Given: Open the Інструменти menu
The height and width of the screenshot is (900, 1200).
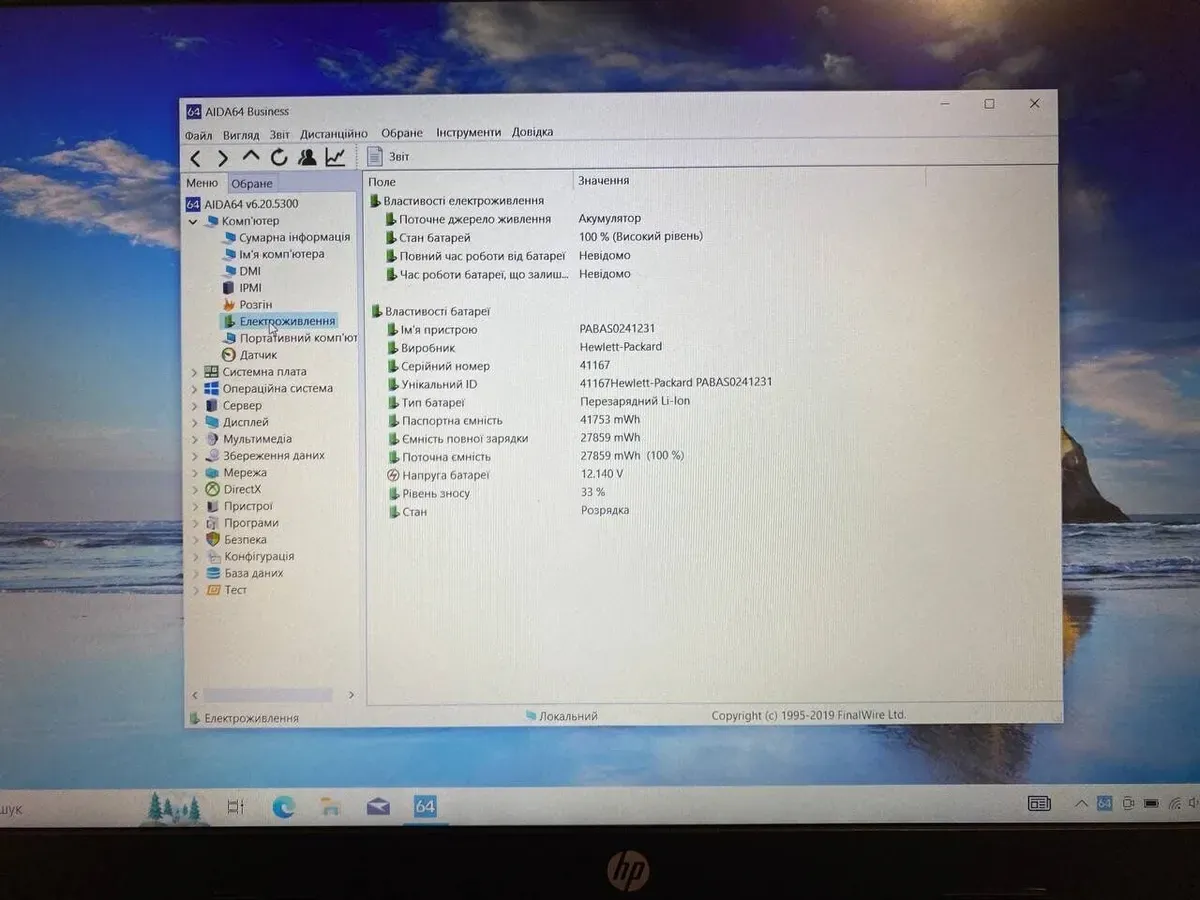Looking at the screenshot, I should pos(468,133).
